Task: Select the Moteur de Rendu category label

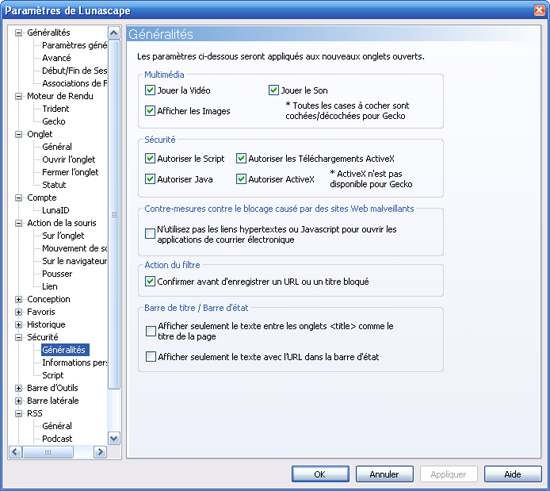Action: pyautogui.click(x=60, y=96)
